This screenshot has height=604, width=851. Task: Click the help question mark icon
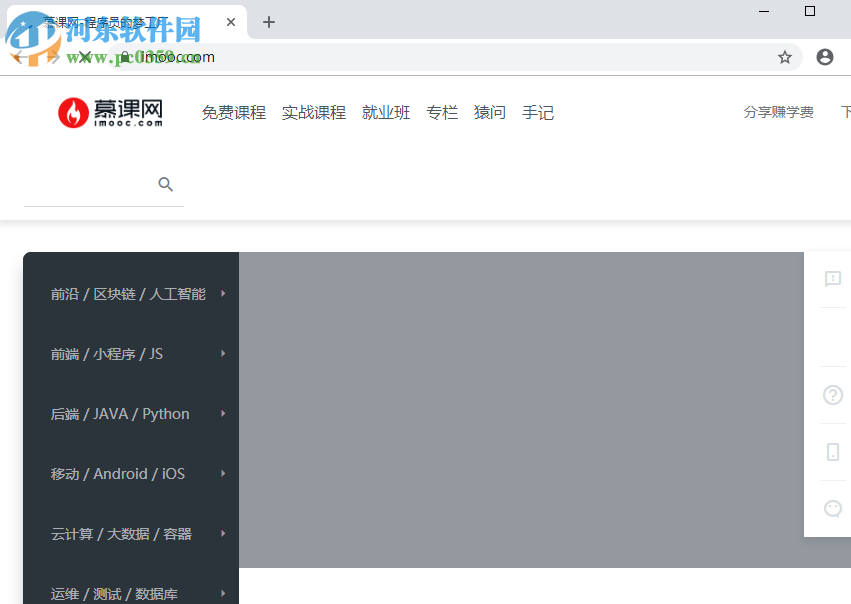(x=832, y=395)
